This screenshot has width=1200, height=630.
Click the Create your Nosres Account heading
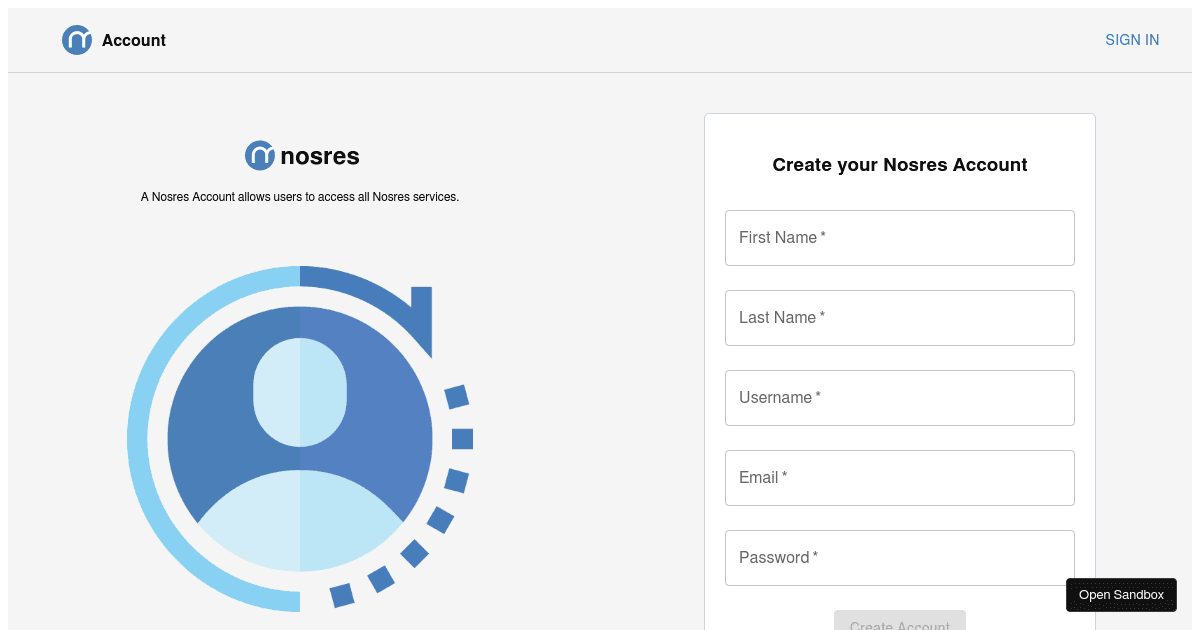point(900,165)
